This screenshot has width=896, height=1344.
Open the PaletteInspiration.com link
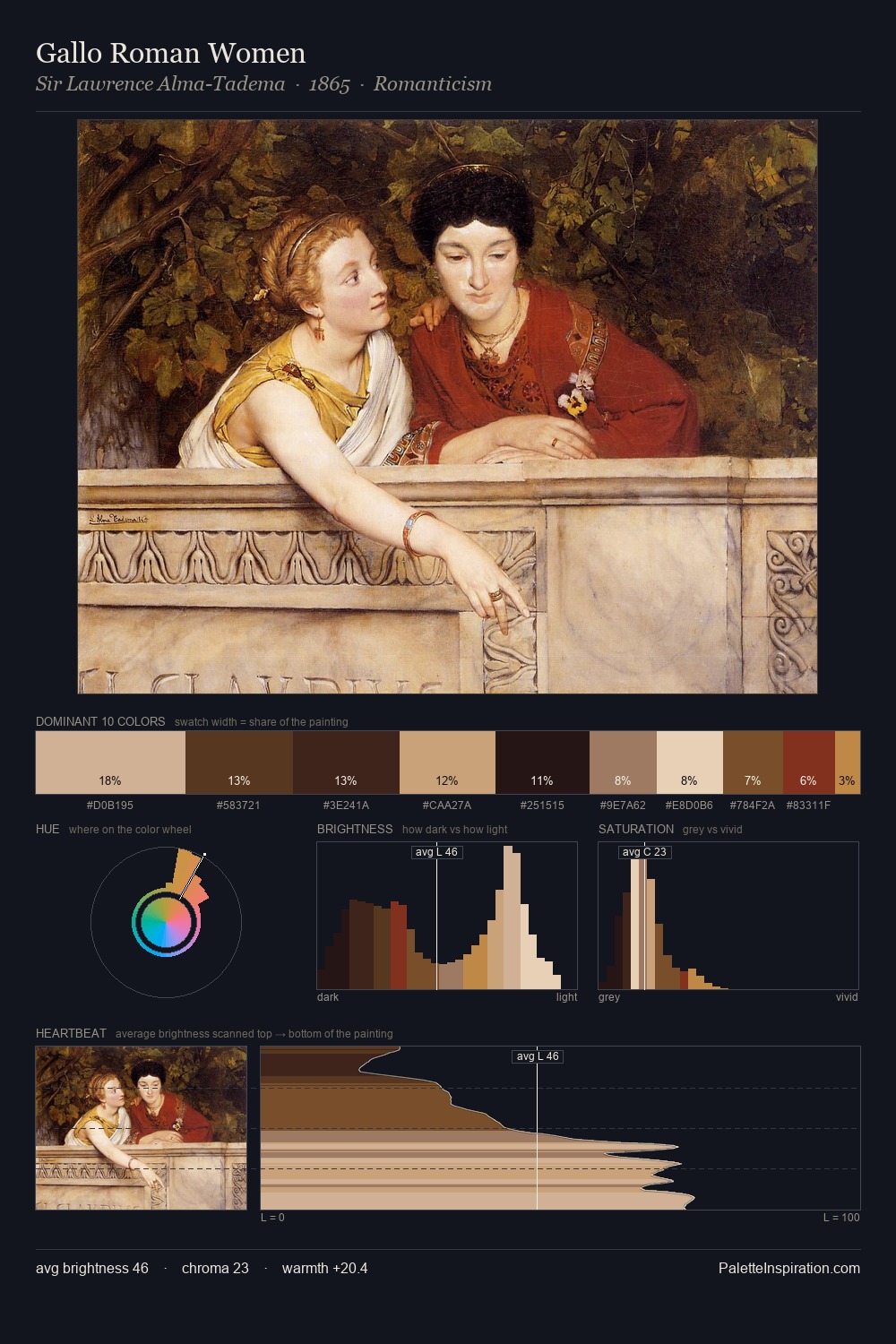789,1269
